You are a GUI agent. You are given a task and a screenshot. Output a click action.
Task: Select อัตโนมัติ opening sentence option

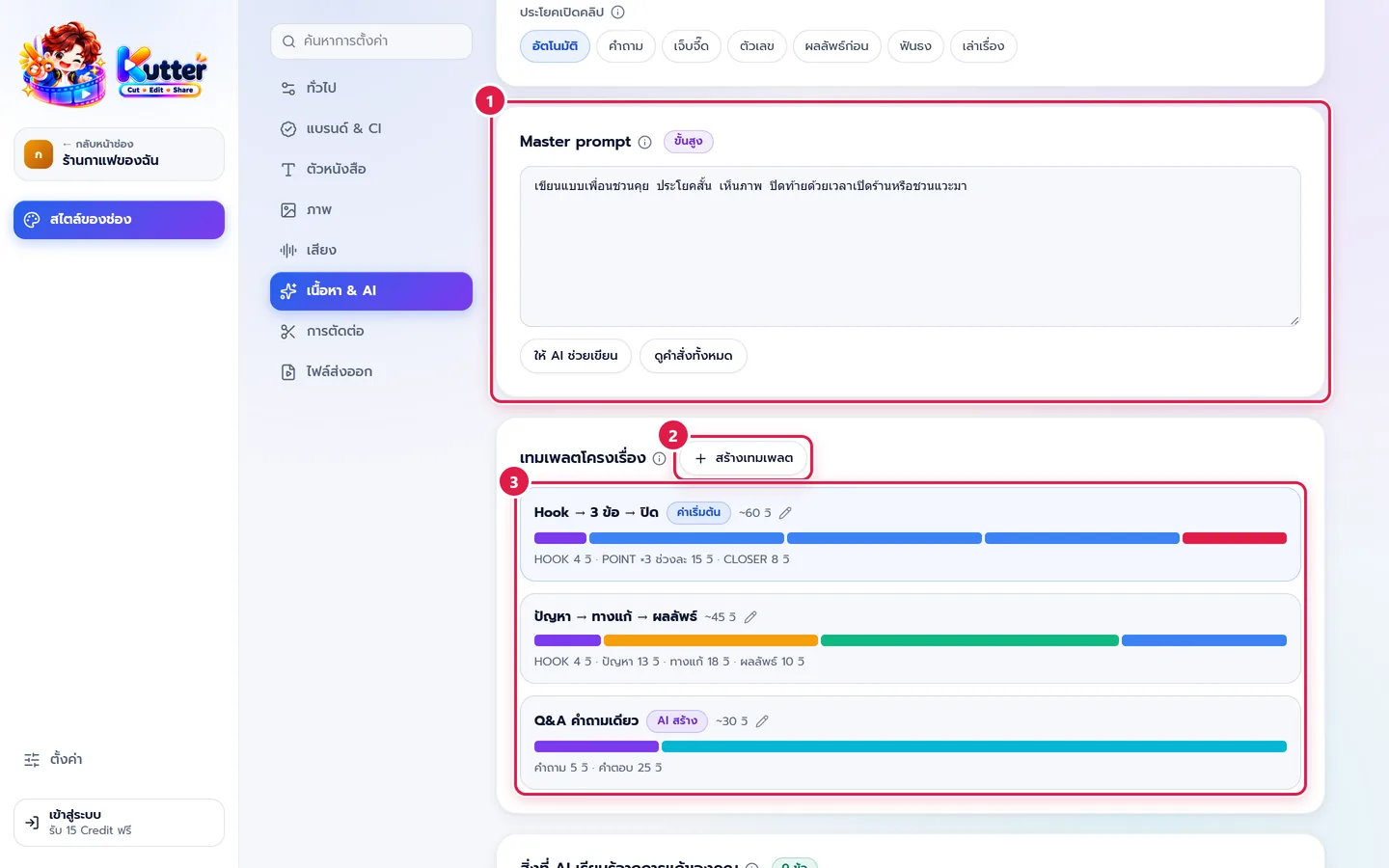pos(555,46)
